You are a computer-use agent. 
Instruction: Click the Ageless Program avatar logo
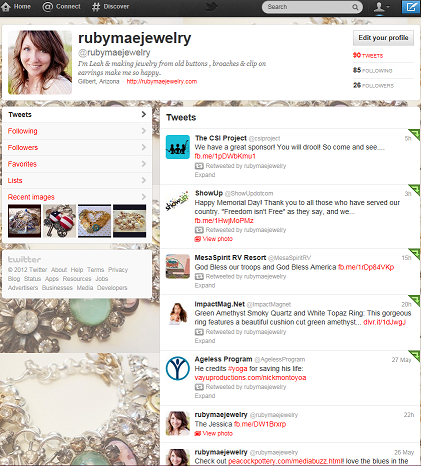coord(178,368)
